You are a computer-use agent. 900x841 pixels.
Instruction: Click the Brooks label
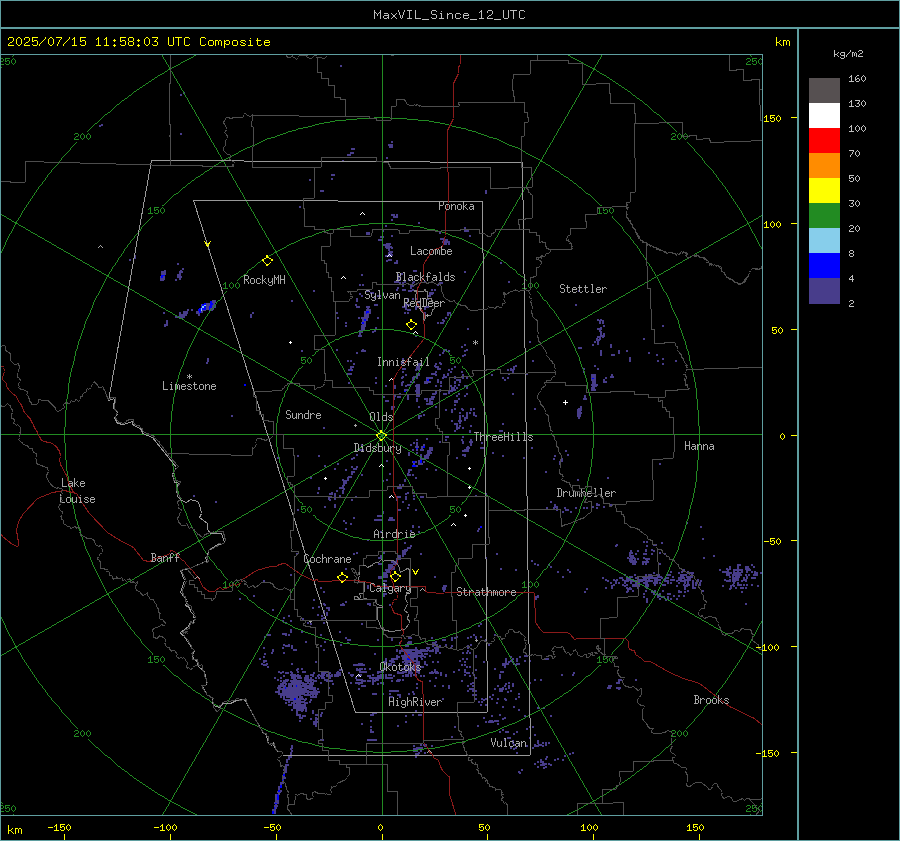click(x=711, y=700)
